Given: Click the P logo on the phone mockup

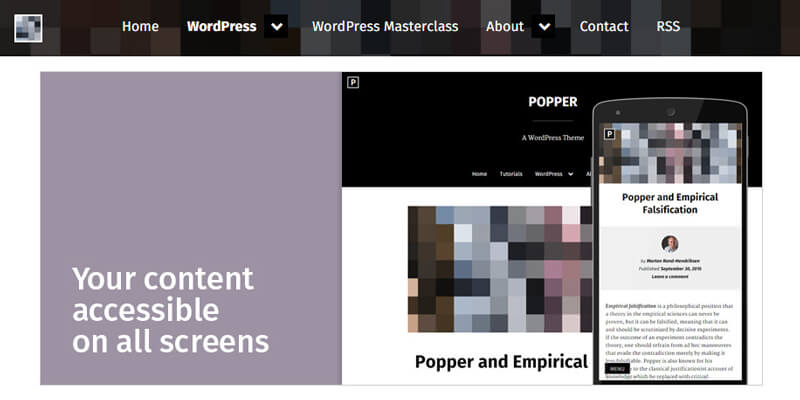Looking at the screenshot, I should (x=610, y=134).
